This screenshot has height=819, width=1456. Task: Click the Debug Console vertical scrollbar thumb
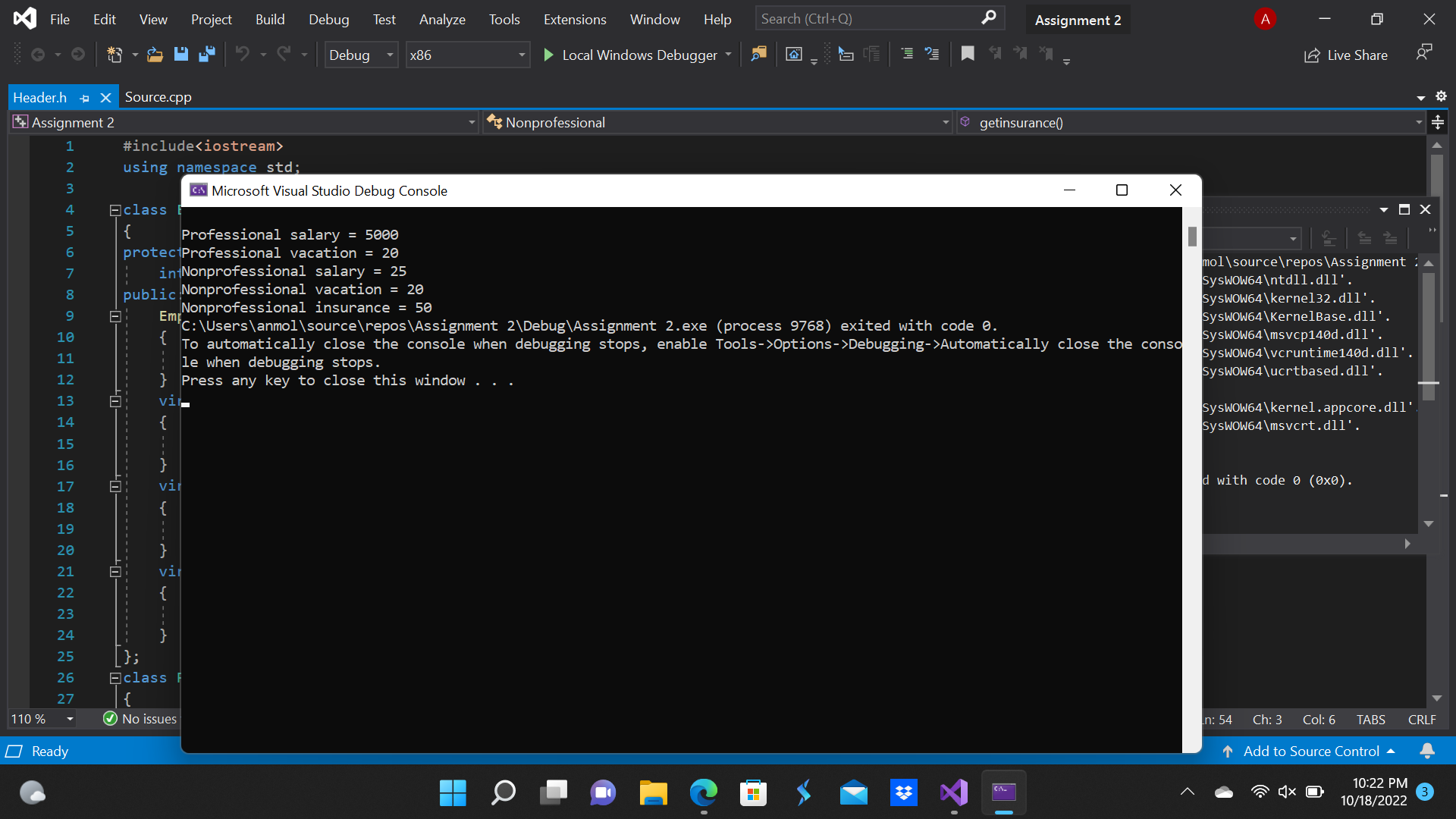1192,237
